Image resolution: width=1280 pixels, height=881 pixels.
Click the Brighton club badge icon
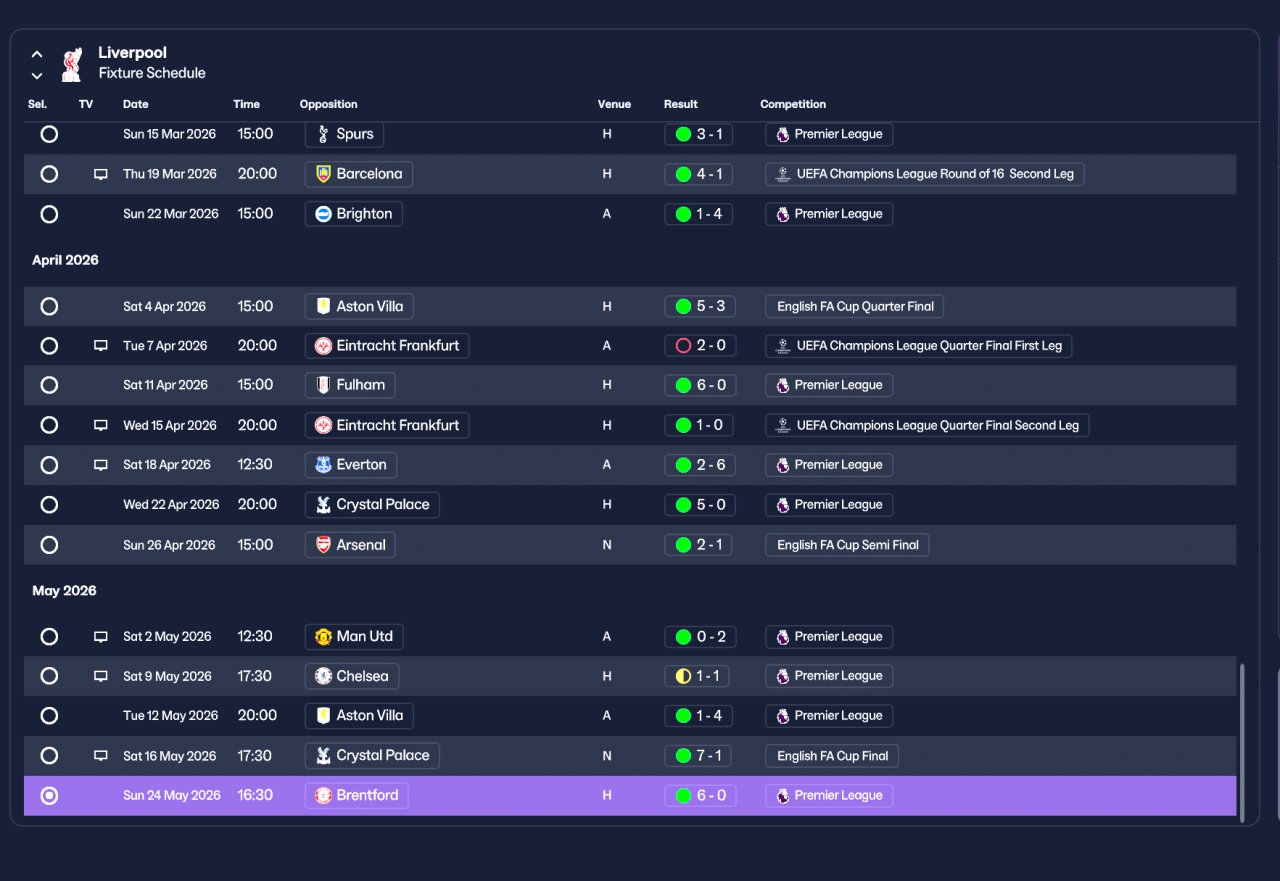coord(323,214)
